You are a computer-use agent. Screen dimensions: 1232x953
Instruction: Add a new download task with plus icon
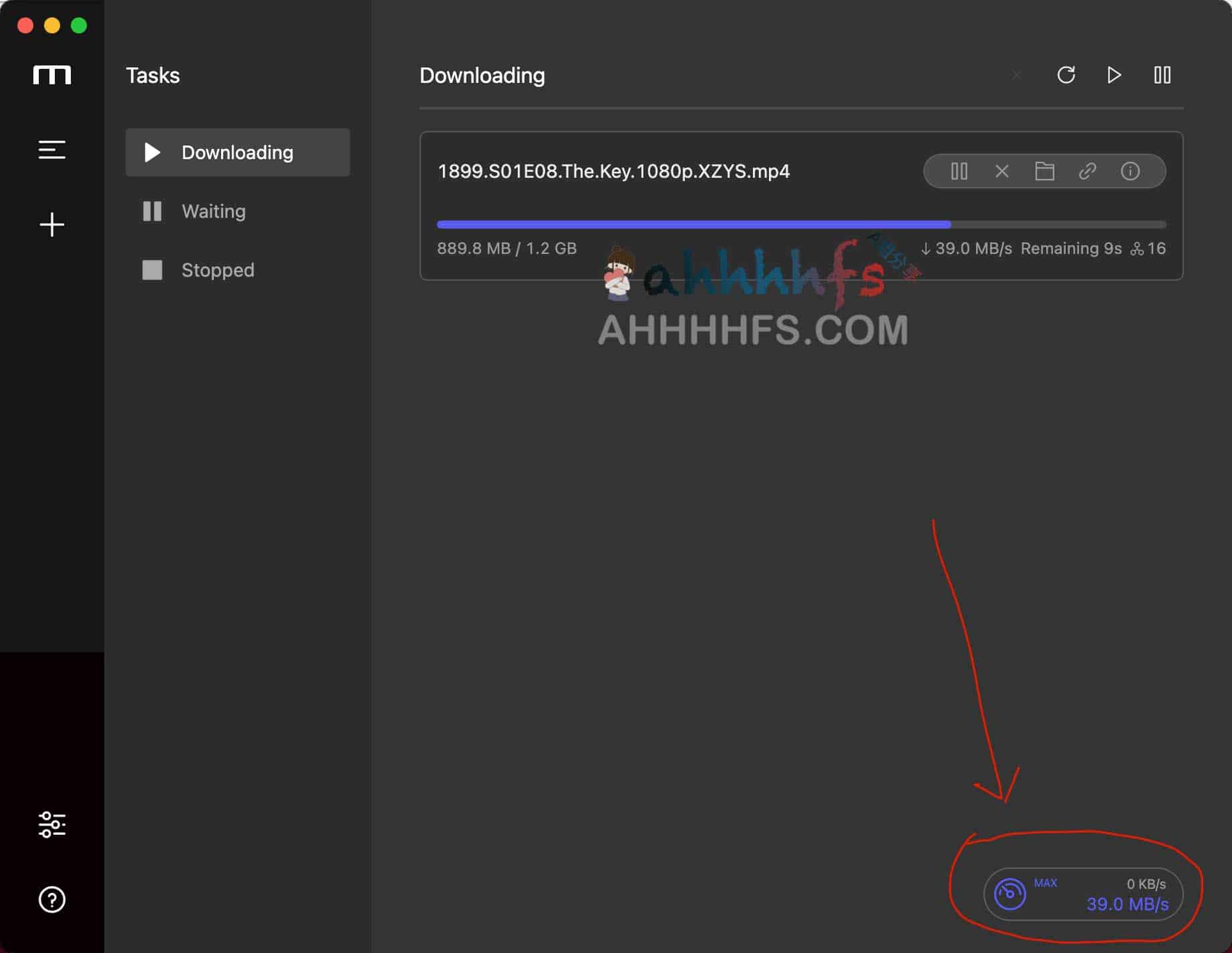51,225
